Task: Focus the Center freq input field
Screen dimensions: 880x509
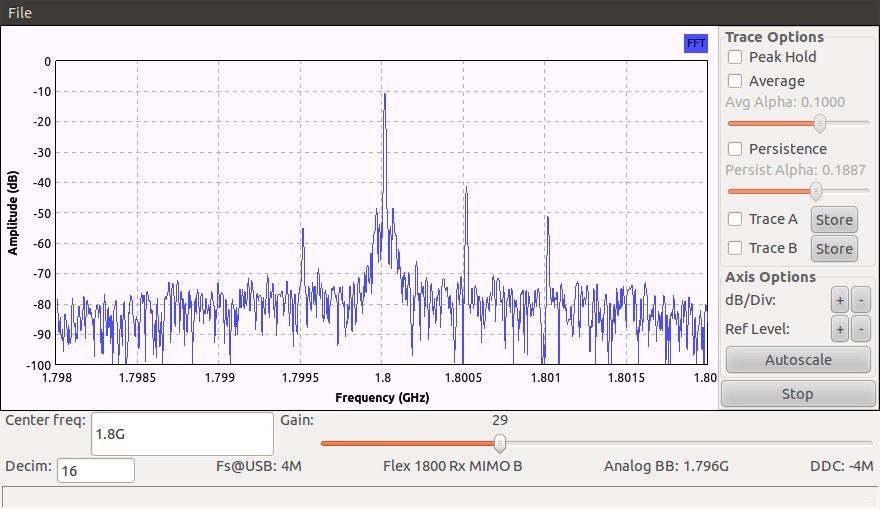Action: coord(181,435)
